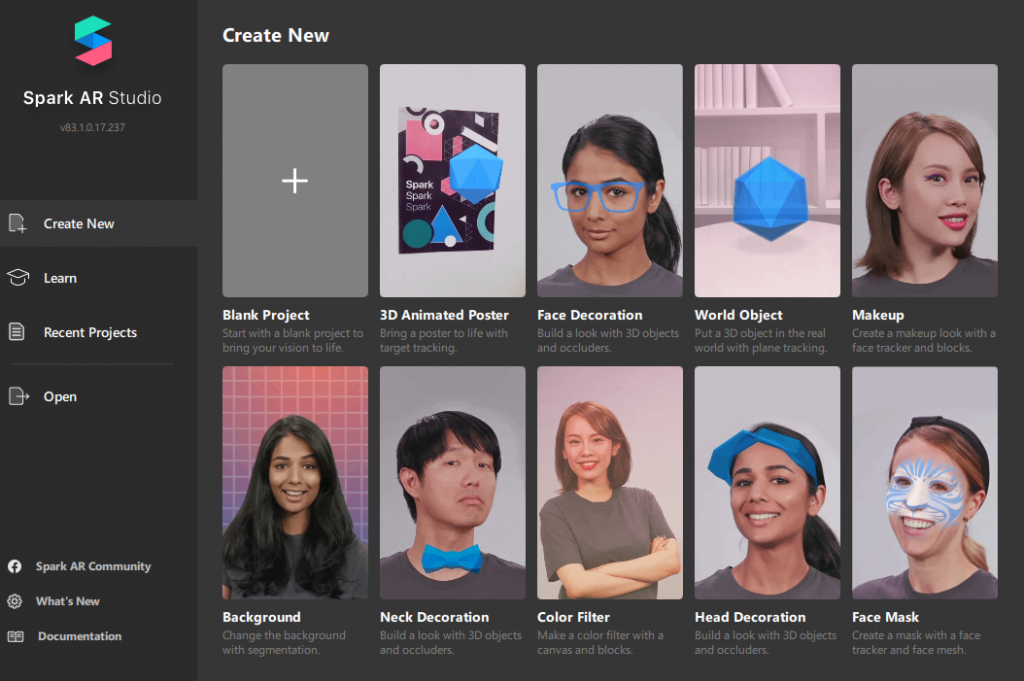Click the Spark AR Studio logo

(x=93, y=41)
